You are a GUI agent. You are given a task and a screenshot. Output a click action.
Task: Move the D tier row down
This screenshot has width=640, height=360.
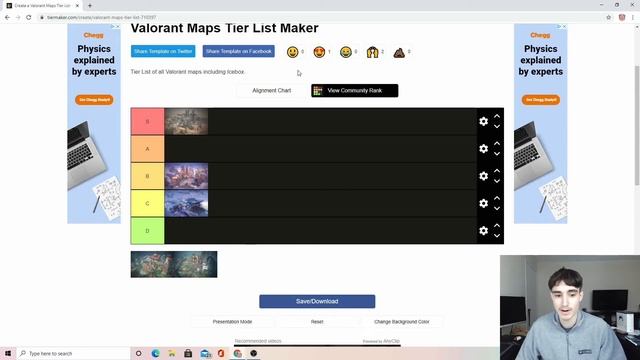click(x=497, y=236)
